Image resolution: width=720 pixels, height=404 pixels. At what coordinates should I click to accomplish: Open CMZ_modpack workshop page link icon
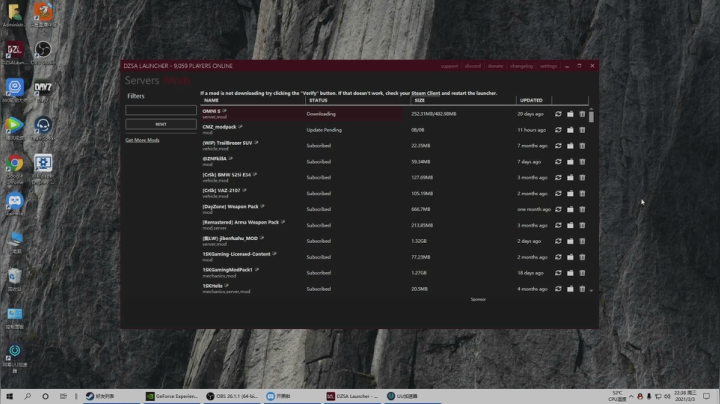(x=240, y=127)
